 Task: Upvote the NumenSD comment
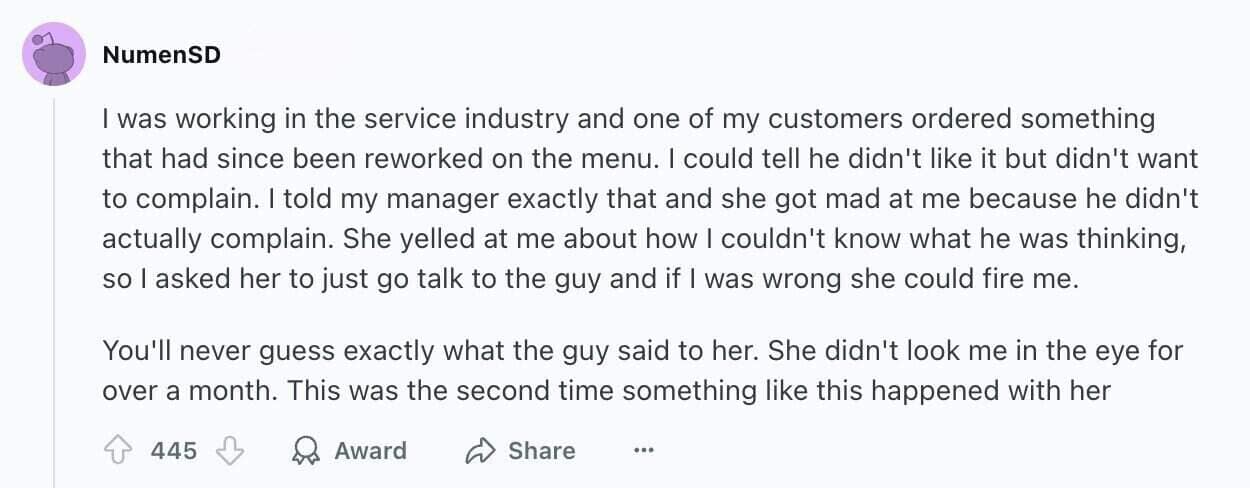[120, 451]
